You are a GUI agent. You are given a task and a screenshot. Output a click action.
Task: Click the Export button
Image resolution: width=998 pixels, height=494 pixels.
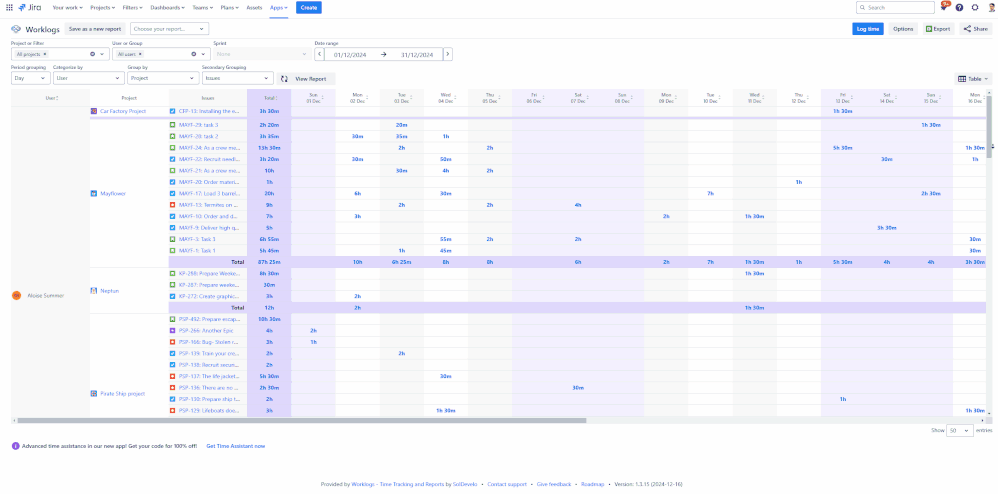point(939,29)
